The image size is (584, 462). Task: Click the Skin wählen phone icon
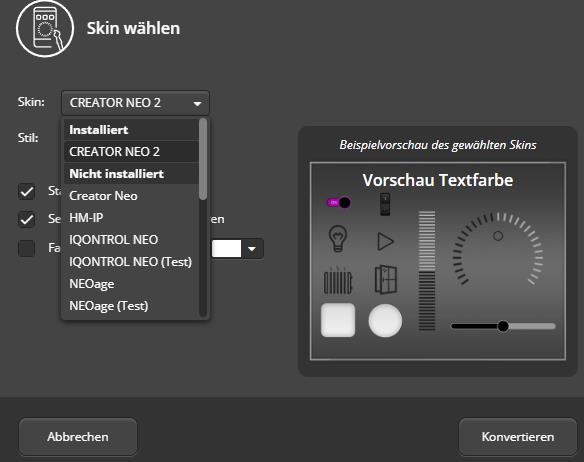45,28
